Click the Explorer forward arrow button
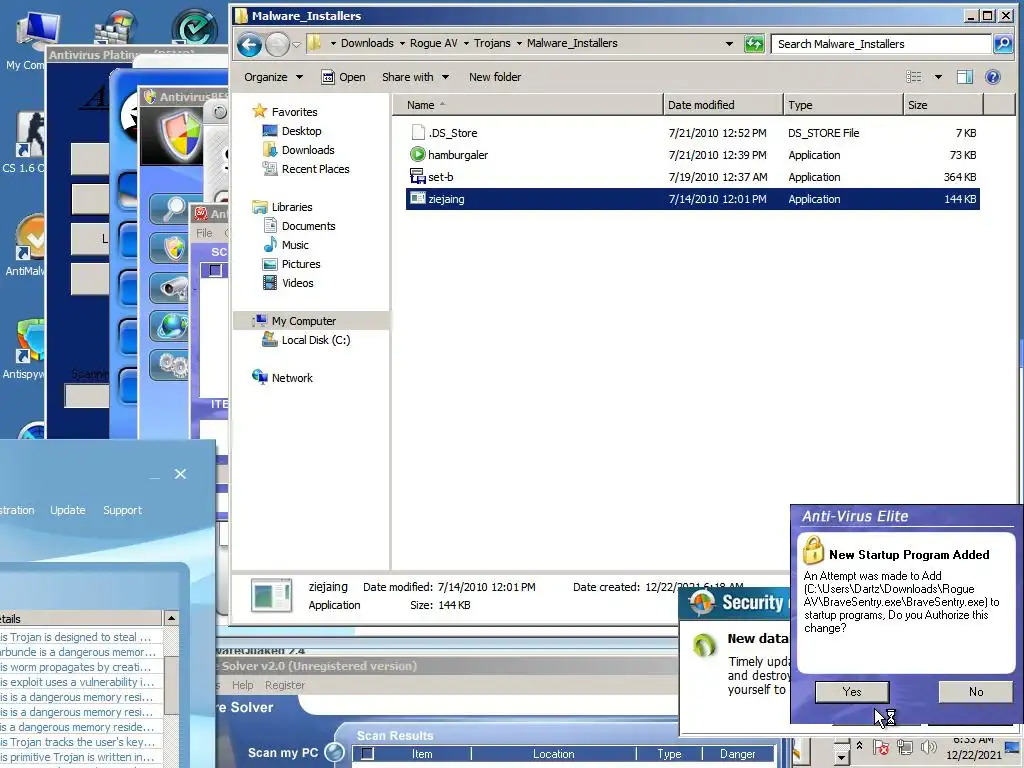 click(278, 44)
